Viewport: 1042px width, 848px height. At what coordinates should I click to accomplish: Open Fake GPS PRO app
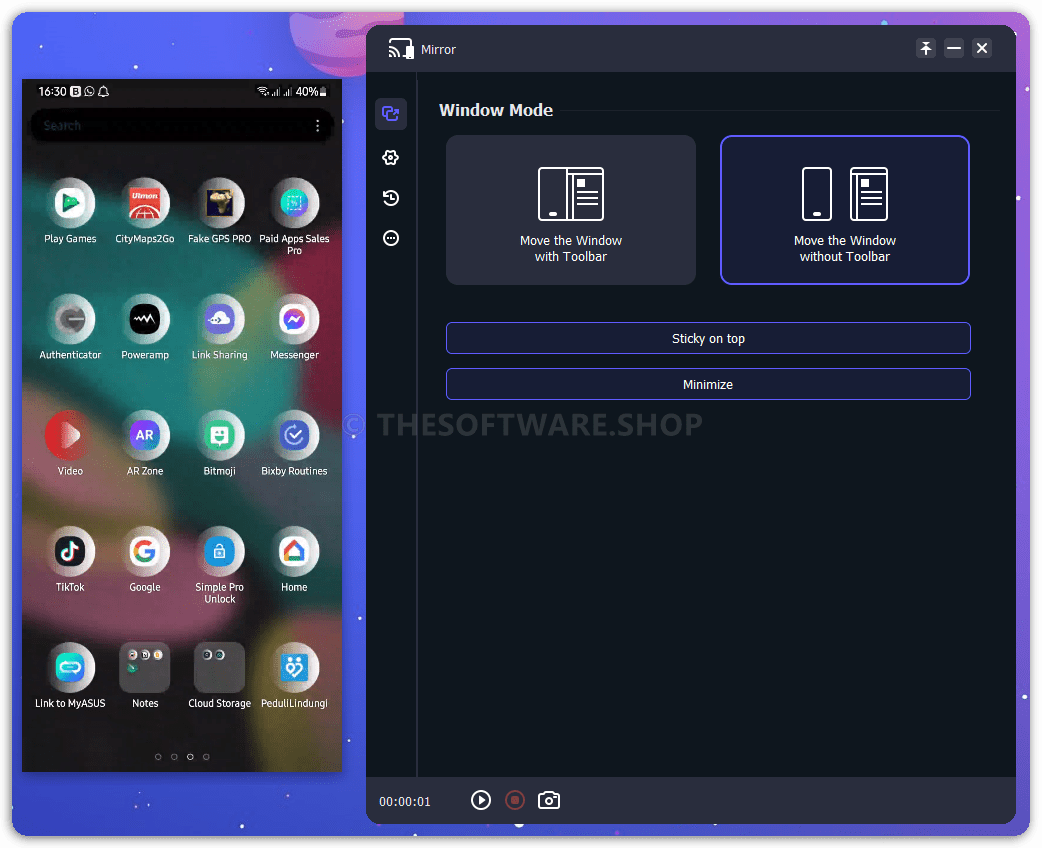(219, 203)
